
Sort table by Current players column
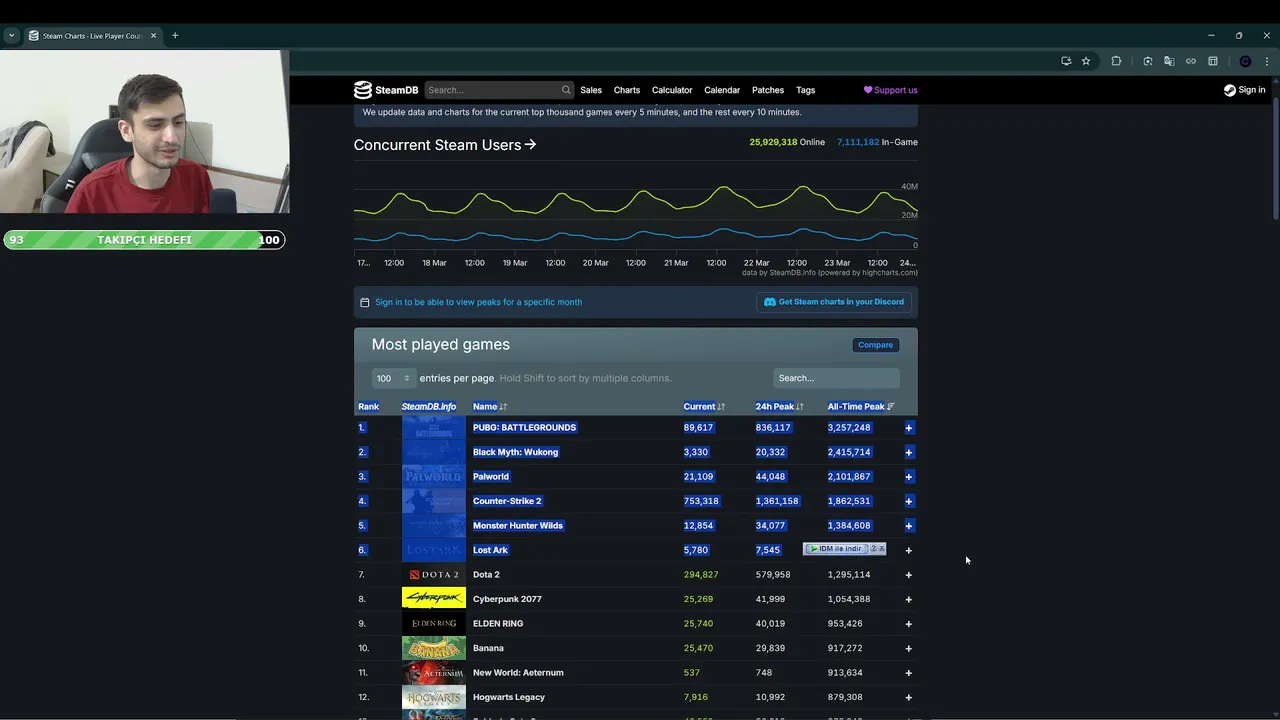(x=704, y=407)
